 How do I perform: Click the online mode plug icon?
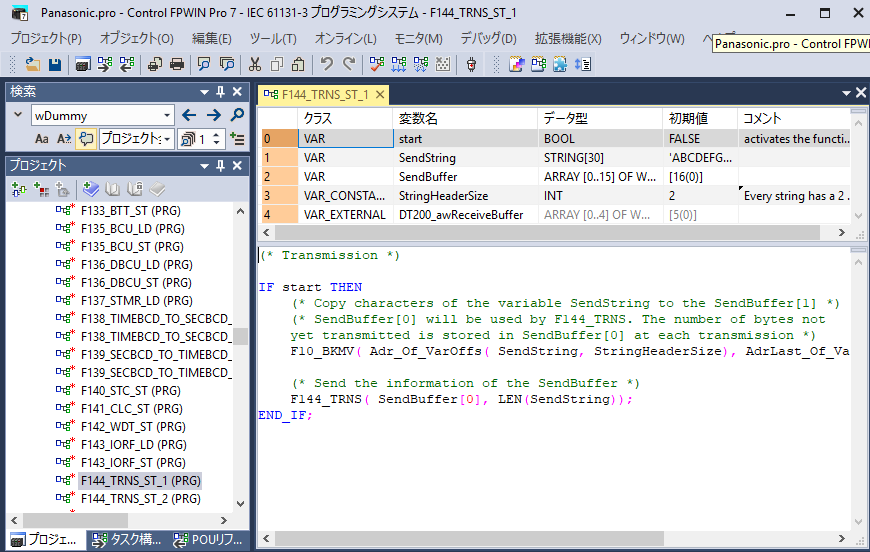(x=471, y=65)
